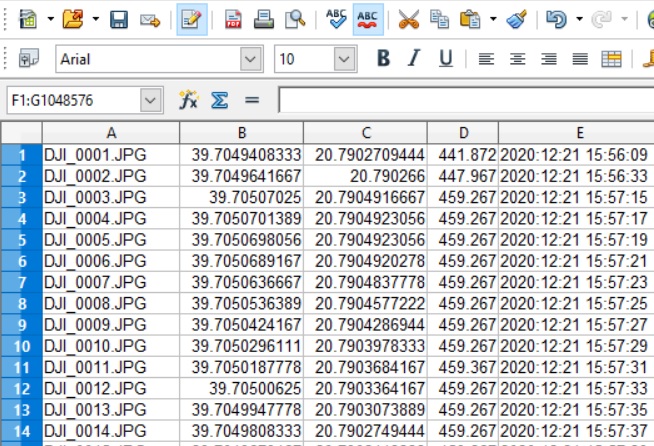Expand the Open recent files arrow
654x446 pixels.
coord(96,19)
